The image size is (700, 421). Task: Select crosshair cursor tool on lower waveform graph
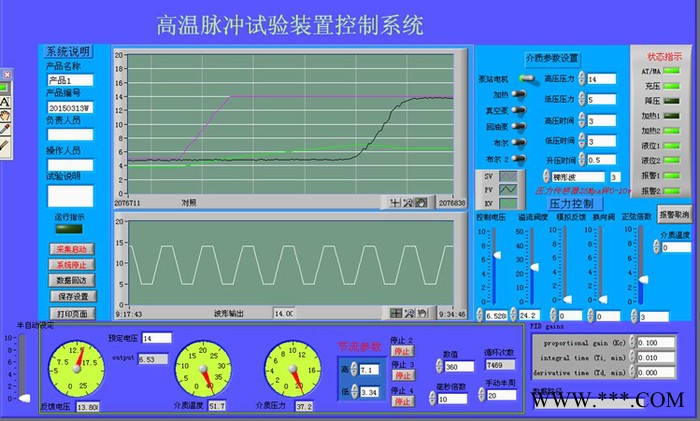tap(396, 313)
